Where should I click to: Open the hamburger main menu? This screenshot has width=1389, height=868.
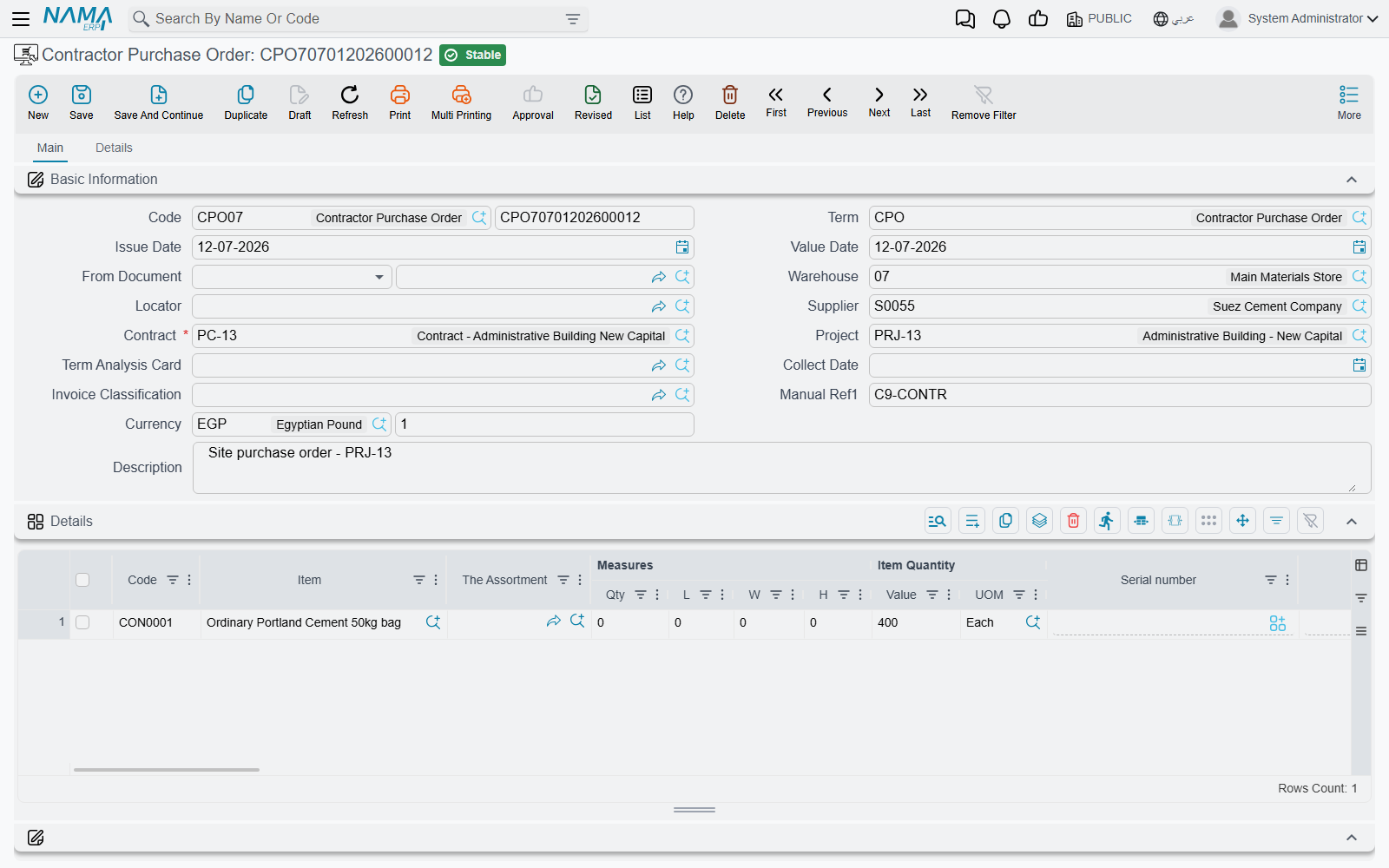point(21,18)
